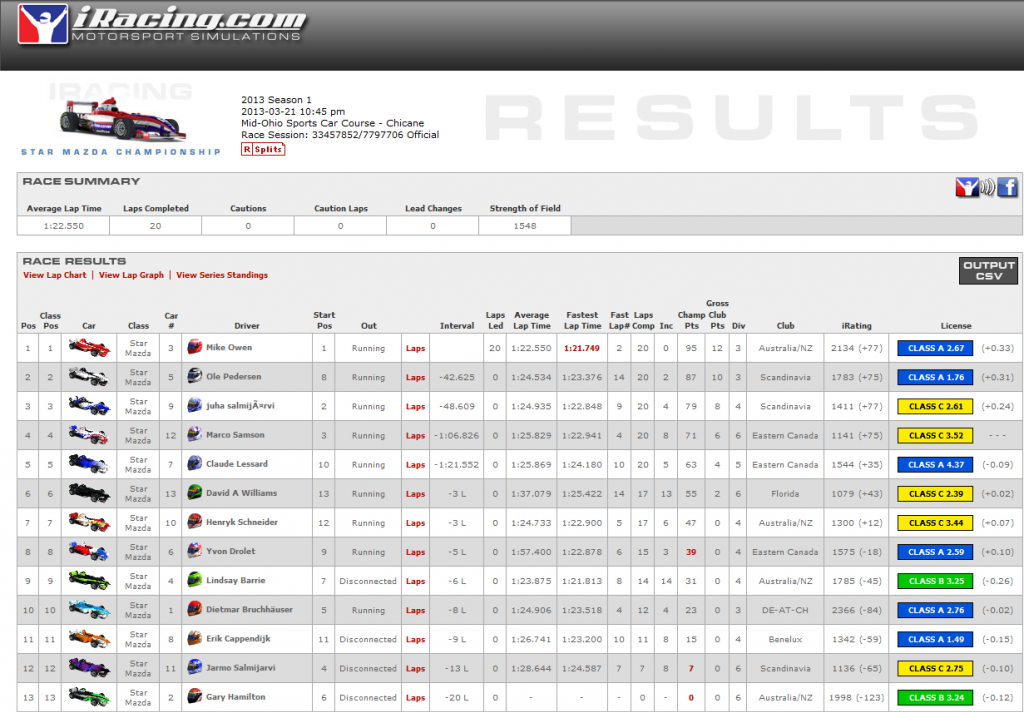Open driver name Dietmar Bruchhäuser
This screenshot has height=712, width=1024.
click(249, 609)
